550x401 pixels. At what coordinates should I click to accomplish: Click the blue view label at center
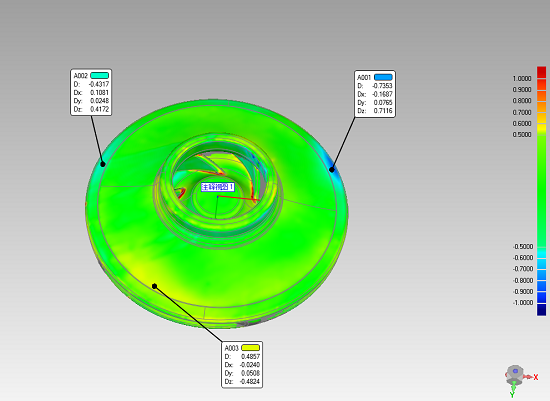pyautogui.click(x=217, y=187)
